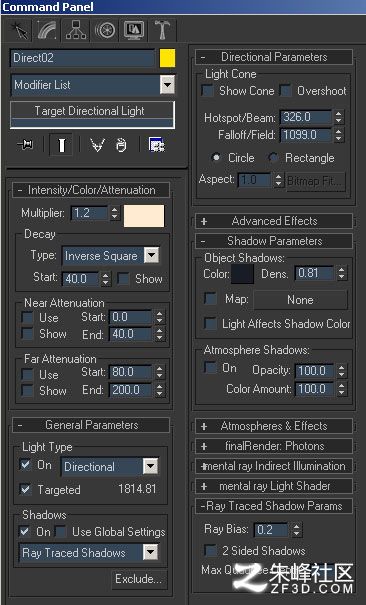This screenshot has width=366, height=605.
Task: Enable Far Attenuation Show checkbox
Action: [27, 390]
